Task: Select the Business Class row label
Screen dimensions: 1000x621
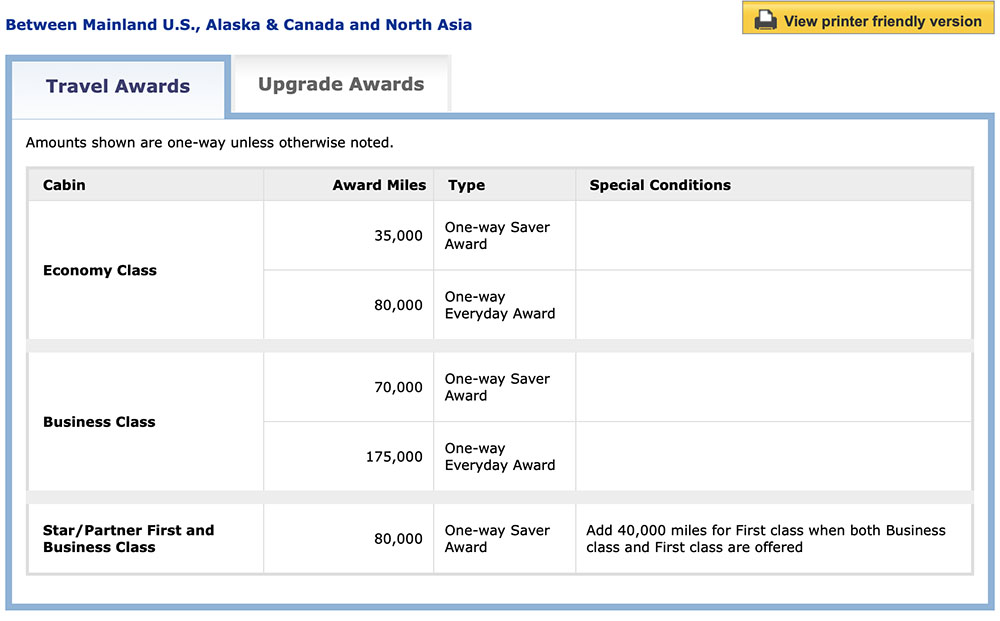Action: coord(99,422)
